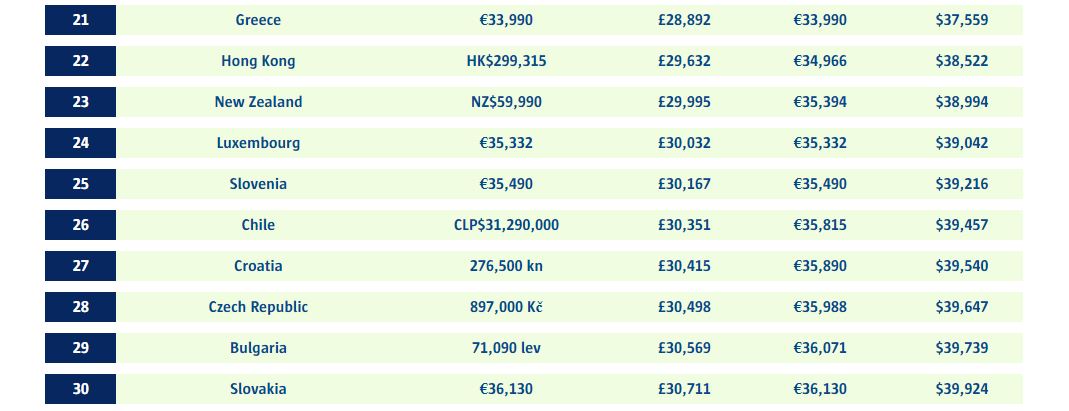
Task: Click Chile's CLP$31,290,000 price
Action: pyautogui.click(x=506, y=225)
